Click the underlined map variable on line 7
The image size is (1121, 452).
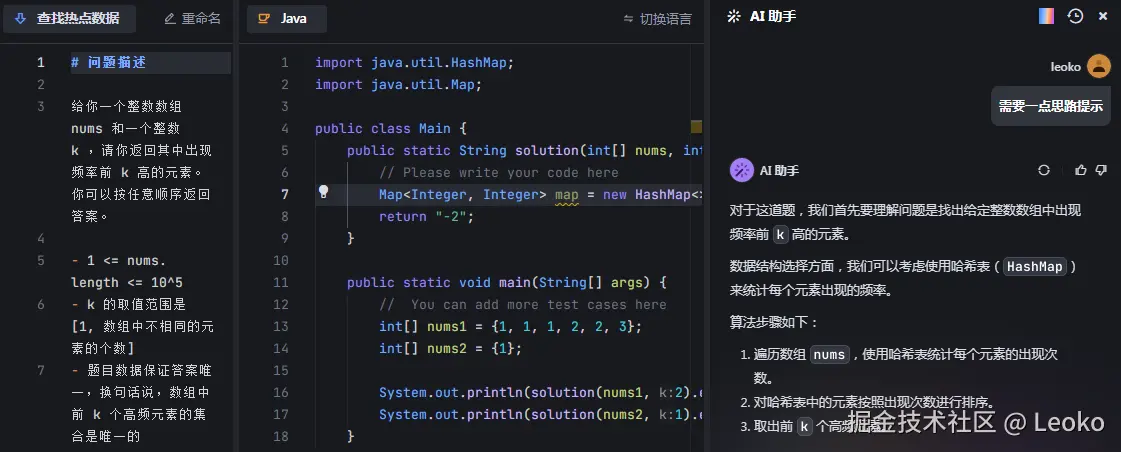[x=567, y=195]
